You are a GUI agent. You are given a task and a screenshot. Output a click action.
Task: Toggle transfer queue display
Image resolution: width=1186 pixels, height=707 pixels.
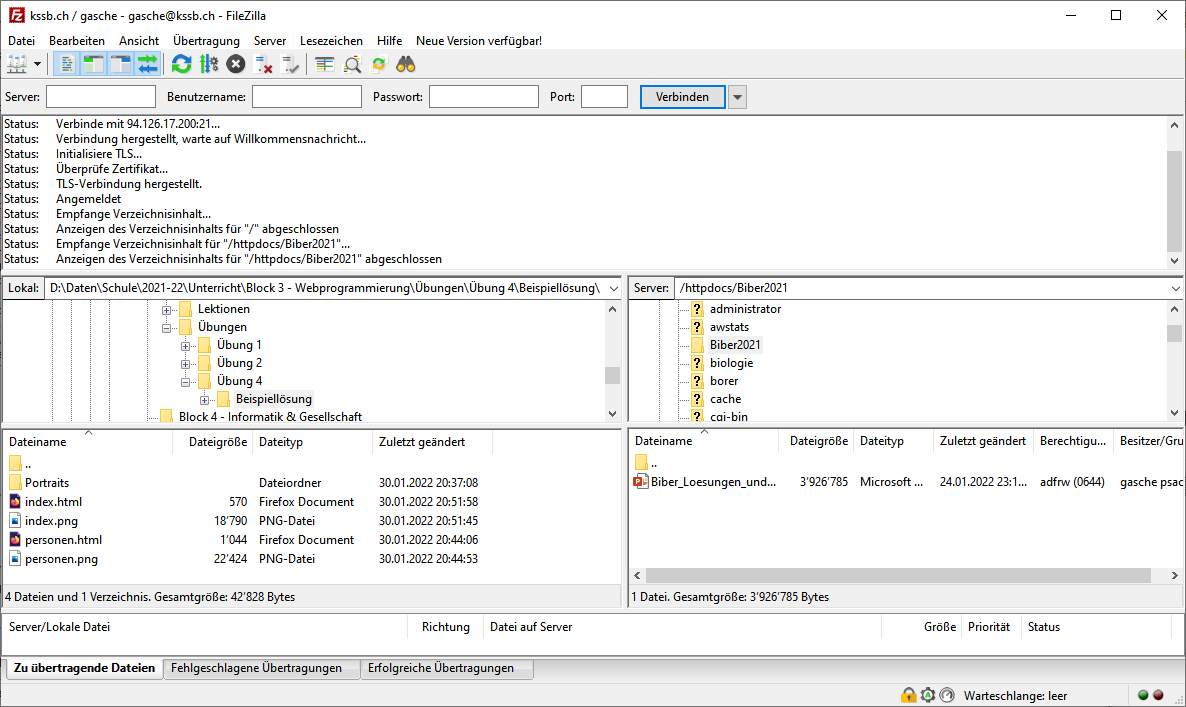point(147,65)
